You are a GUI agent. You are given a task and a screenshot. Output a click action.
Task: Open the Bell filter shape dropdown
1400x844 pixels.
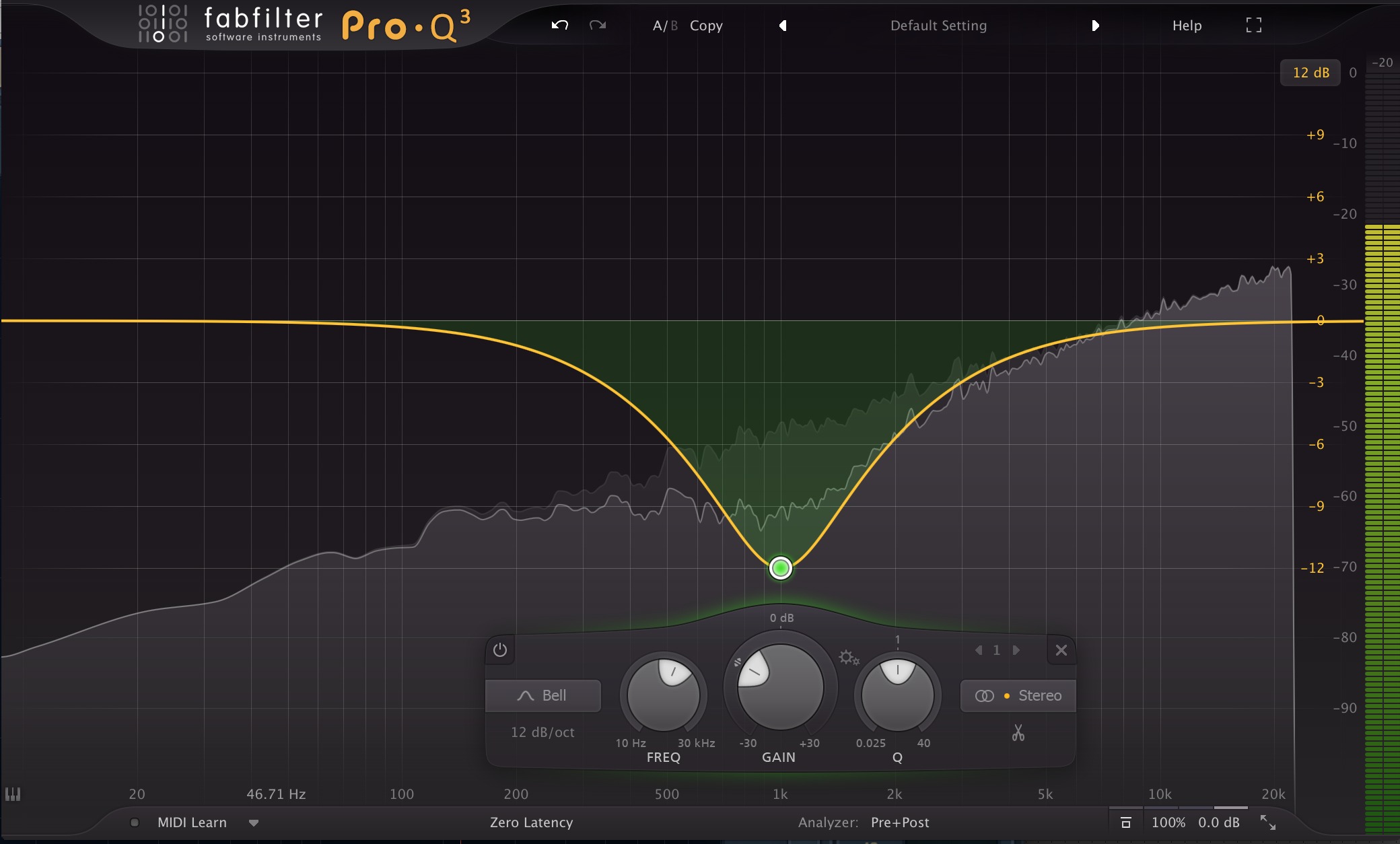[x=543, y=695]
